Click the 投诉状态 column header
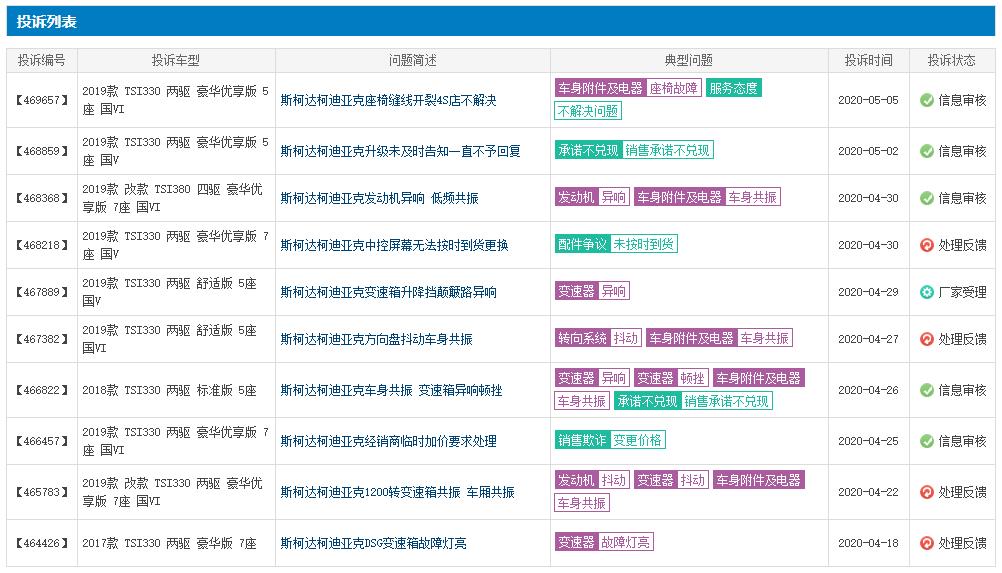This screenshot has height=573, width=1002. pos(952,61)
